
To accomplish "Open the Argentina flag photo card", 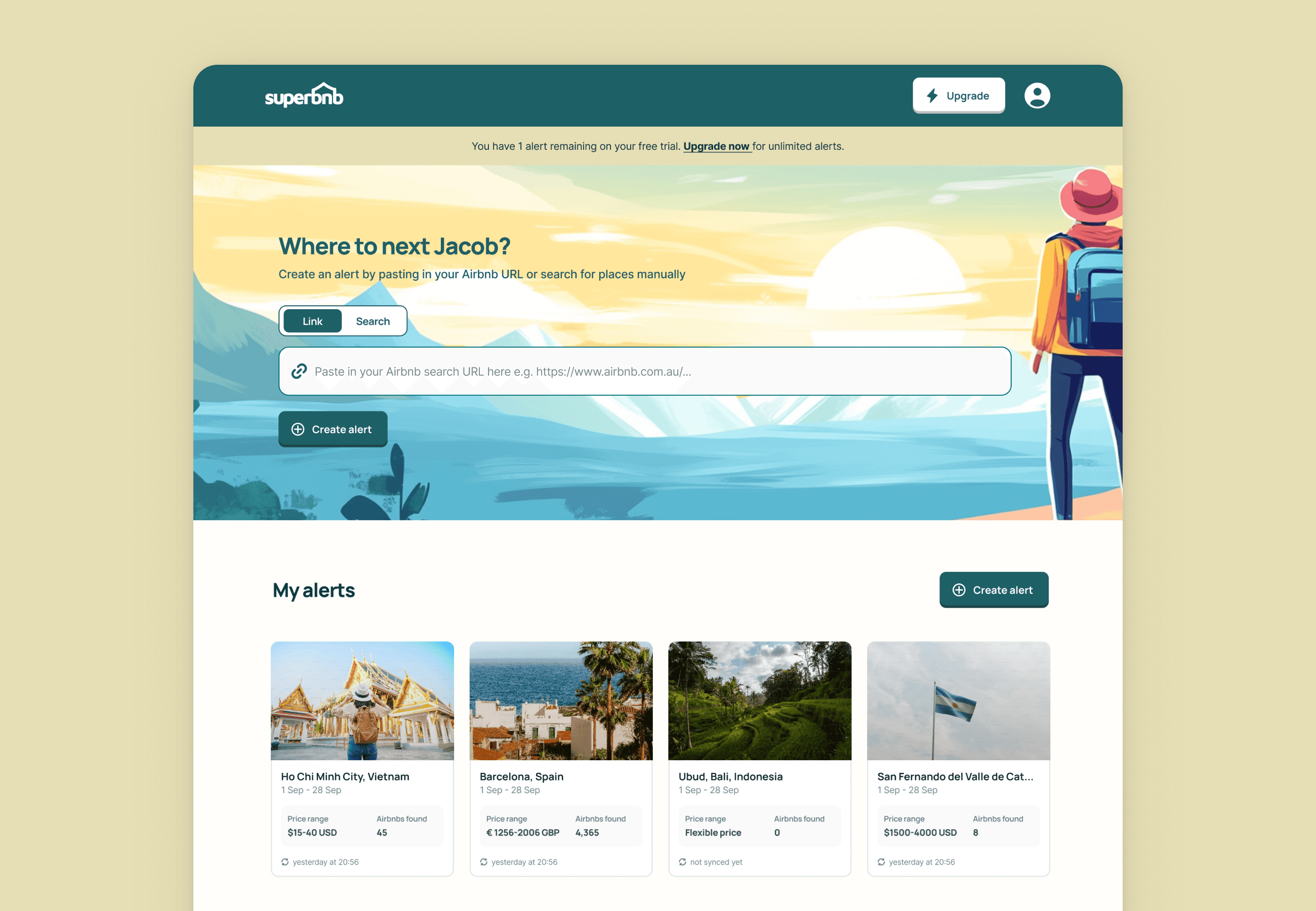I will click(x=958, y=700).
